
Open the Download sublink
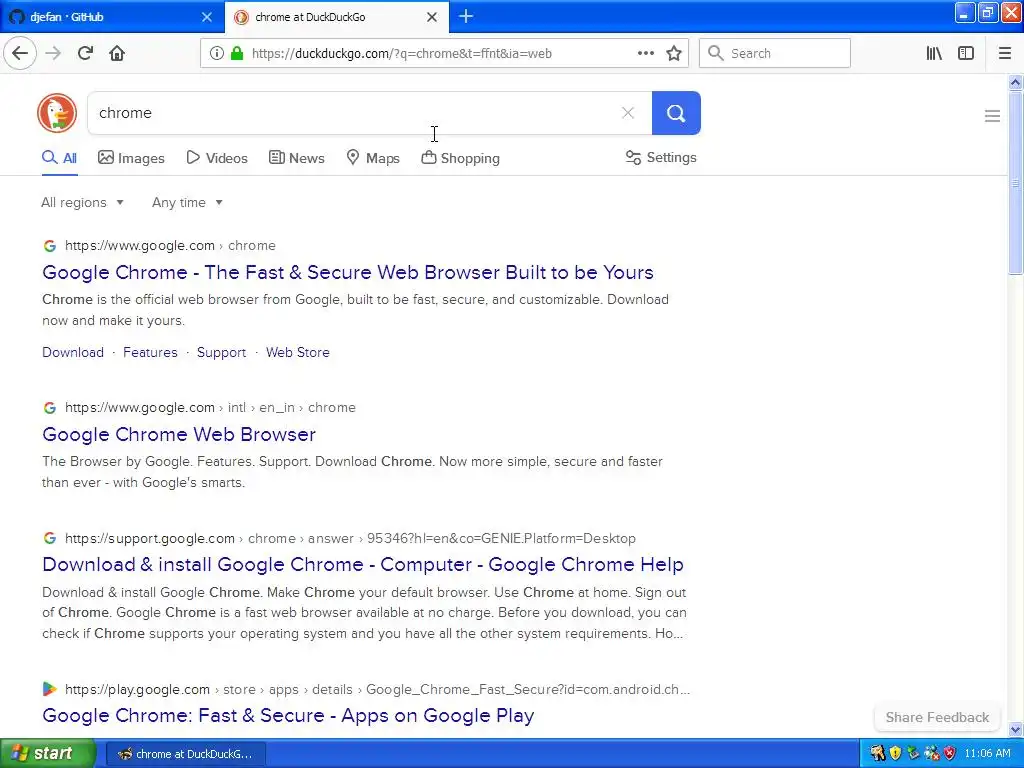pos(72,352)
